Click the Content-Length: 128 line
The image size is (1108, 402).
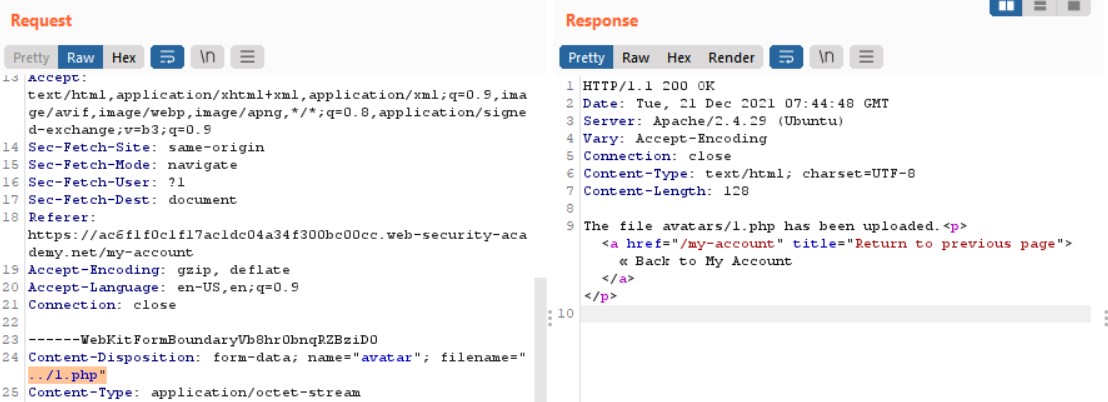[666, 191]
